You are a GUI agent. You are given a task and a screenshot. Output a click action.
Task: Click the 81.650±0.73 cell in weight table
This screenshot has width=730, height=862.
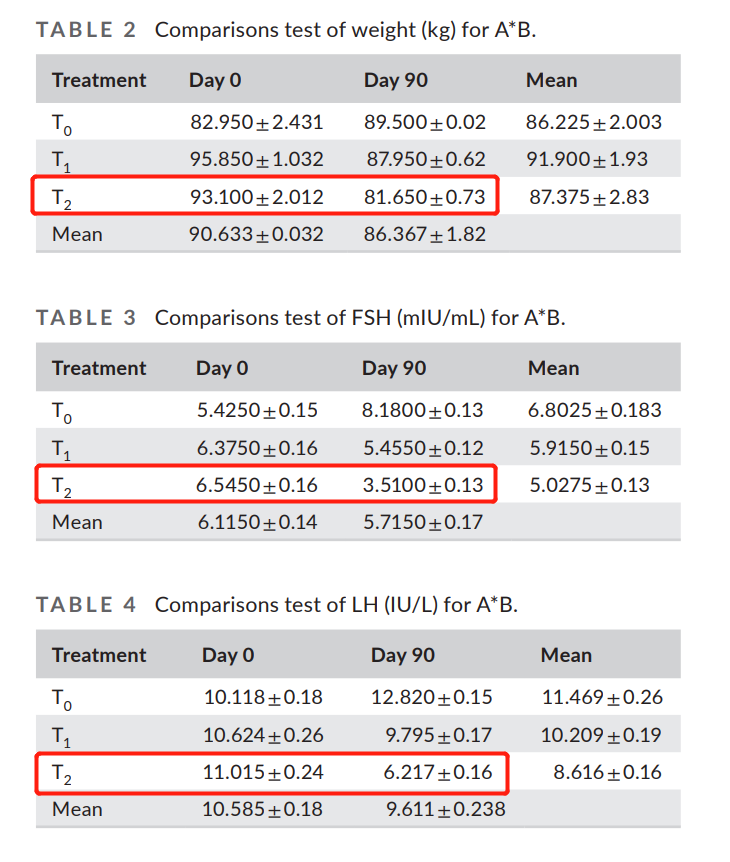pos(425,197)
